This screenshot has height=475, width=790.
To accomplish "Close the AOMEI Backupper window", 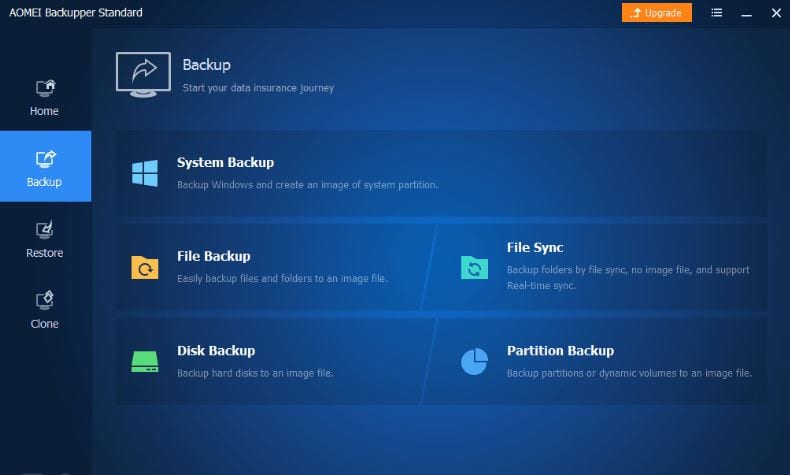I will tap(776, 13).
